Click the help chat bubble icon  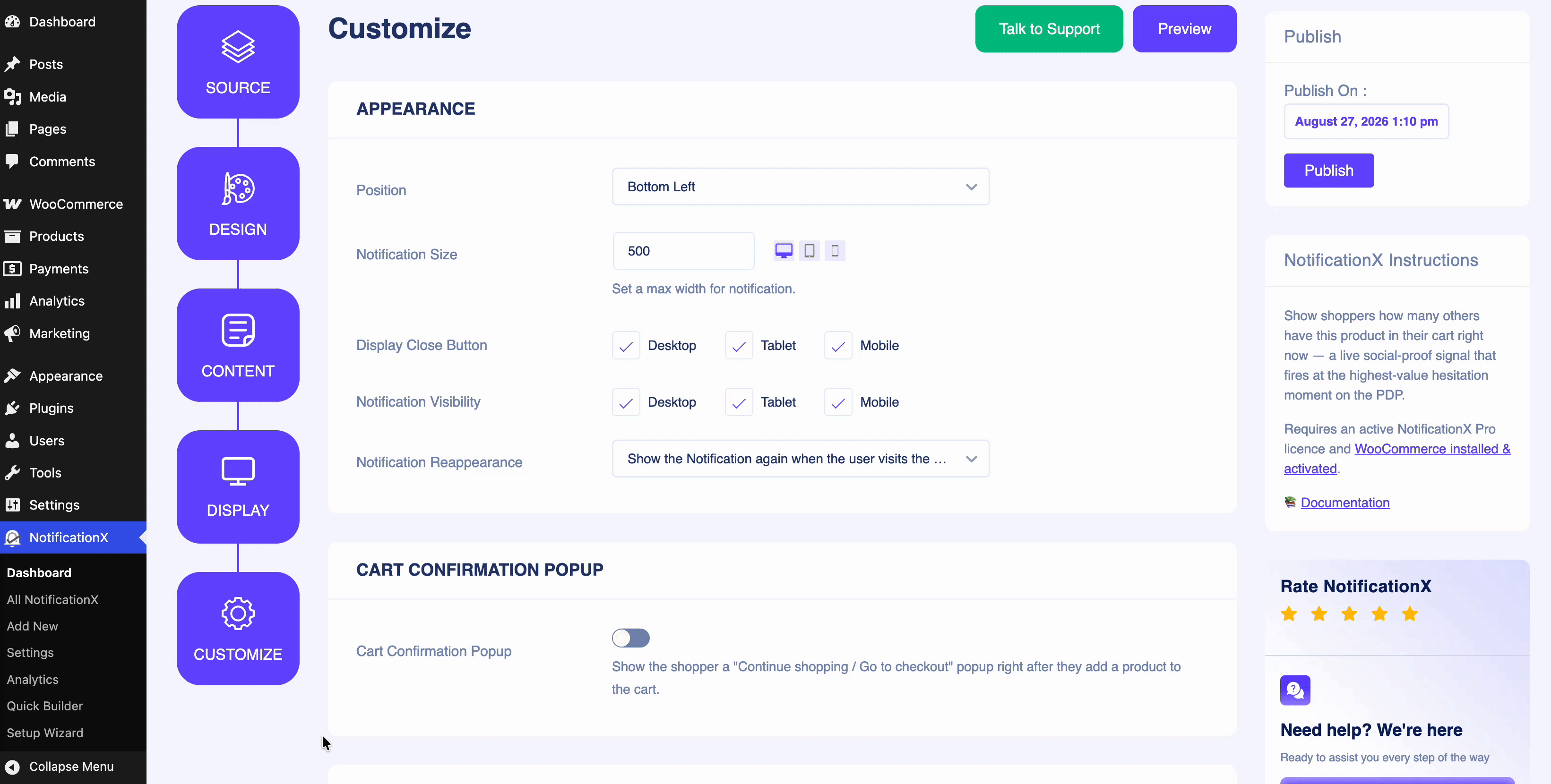point(1295,690)
